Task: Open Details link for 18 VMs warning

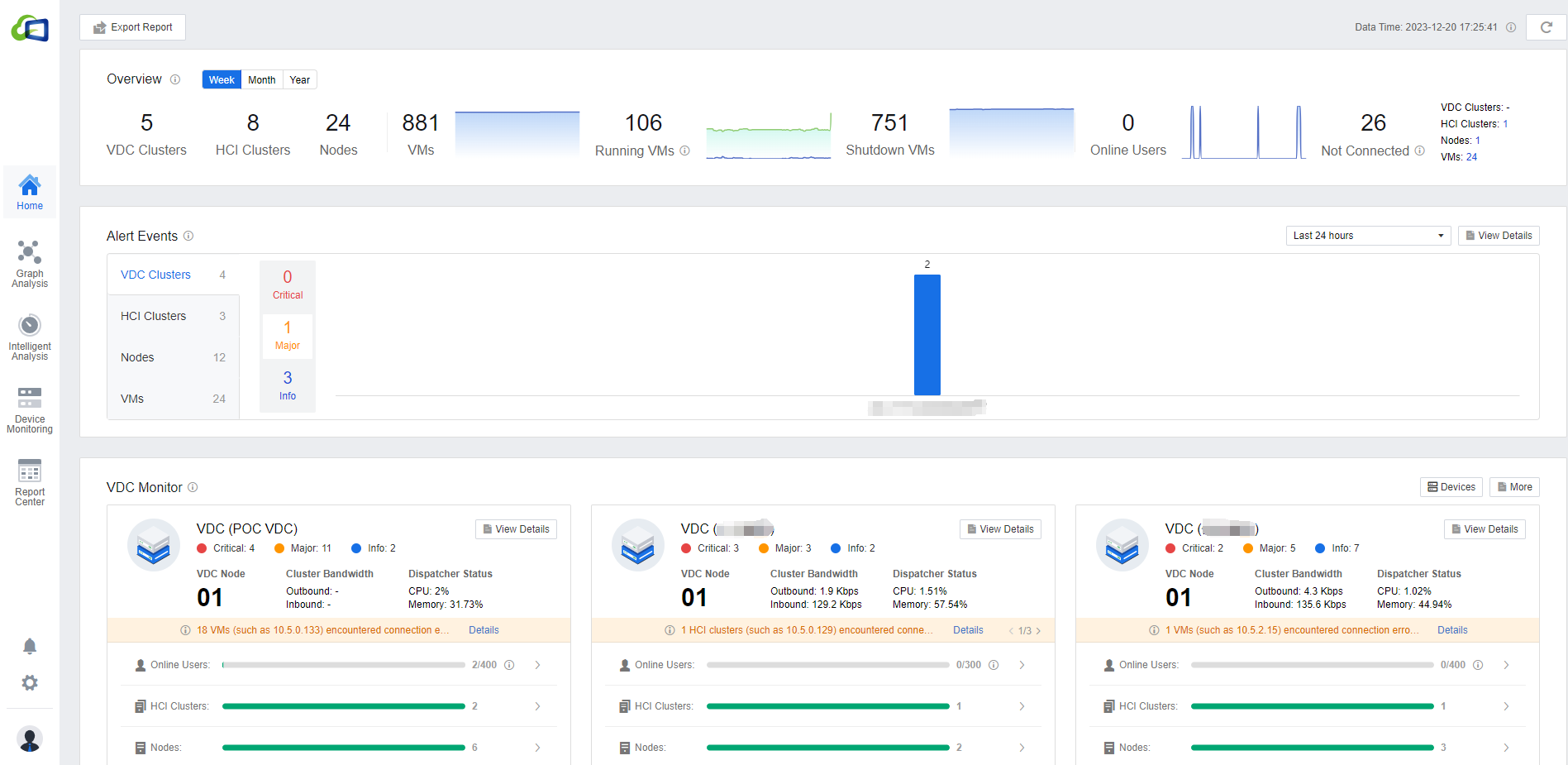Action: 484,630
